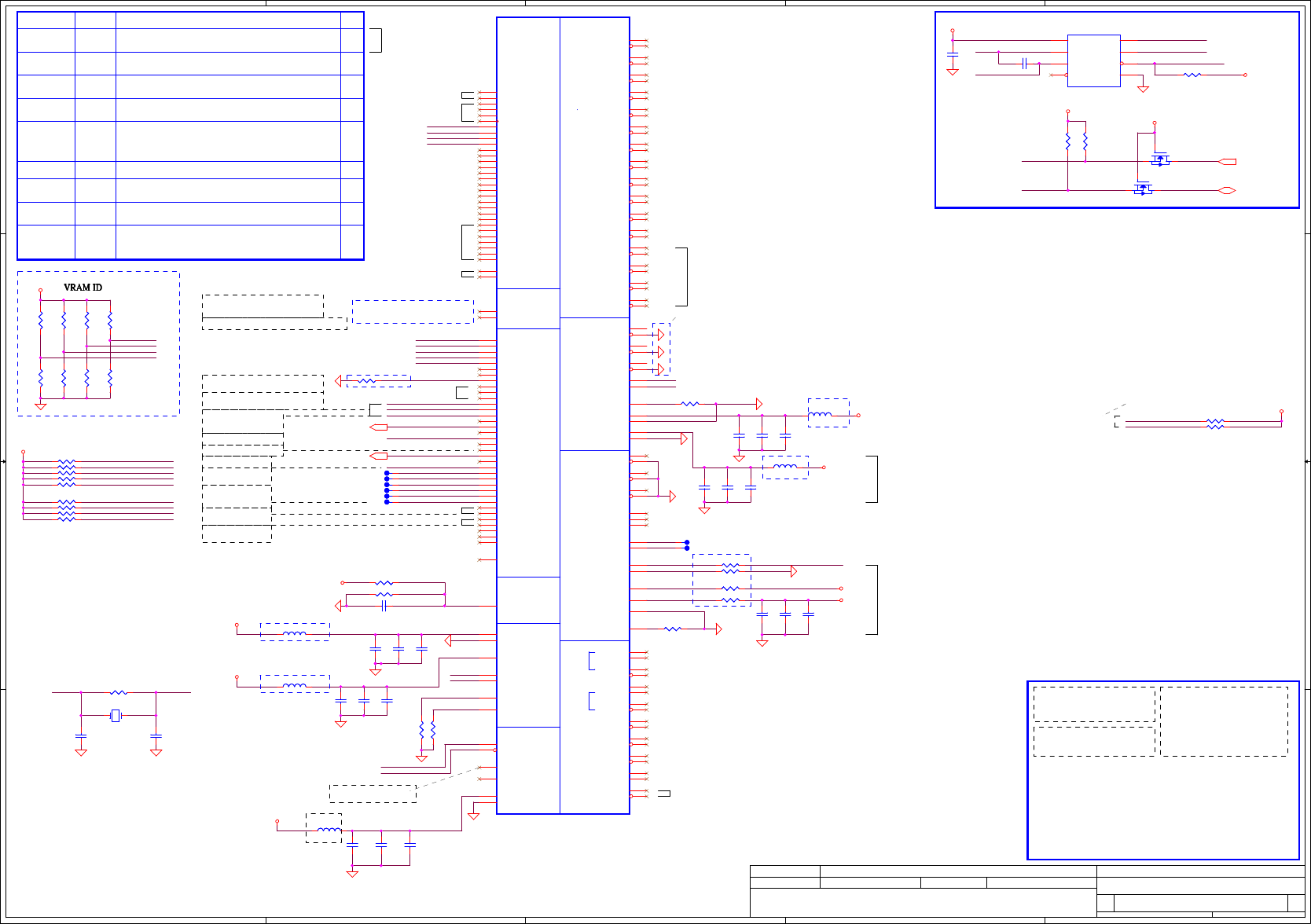Select the "VRAM ID" label text
Image resolution: width=1311 pixels, height=924 pixels.
coord(83,288)
